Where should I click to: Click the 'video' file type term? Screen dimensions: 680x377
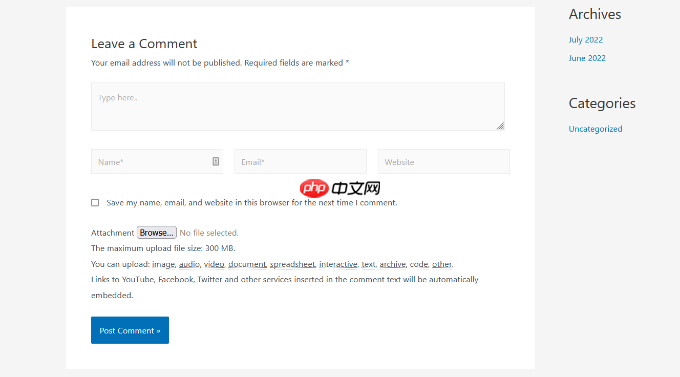tap(214, 264)
